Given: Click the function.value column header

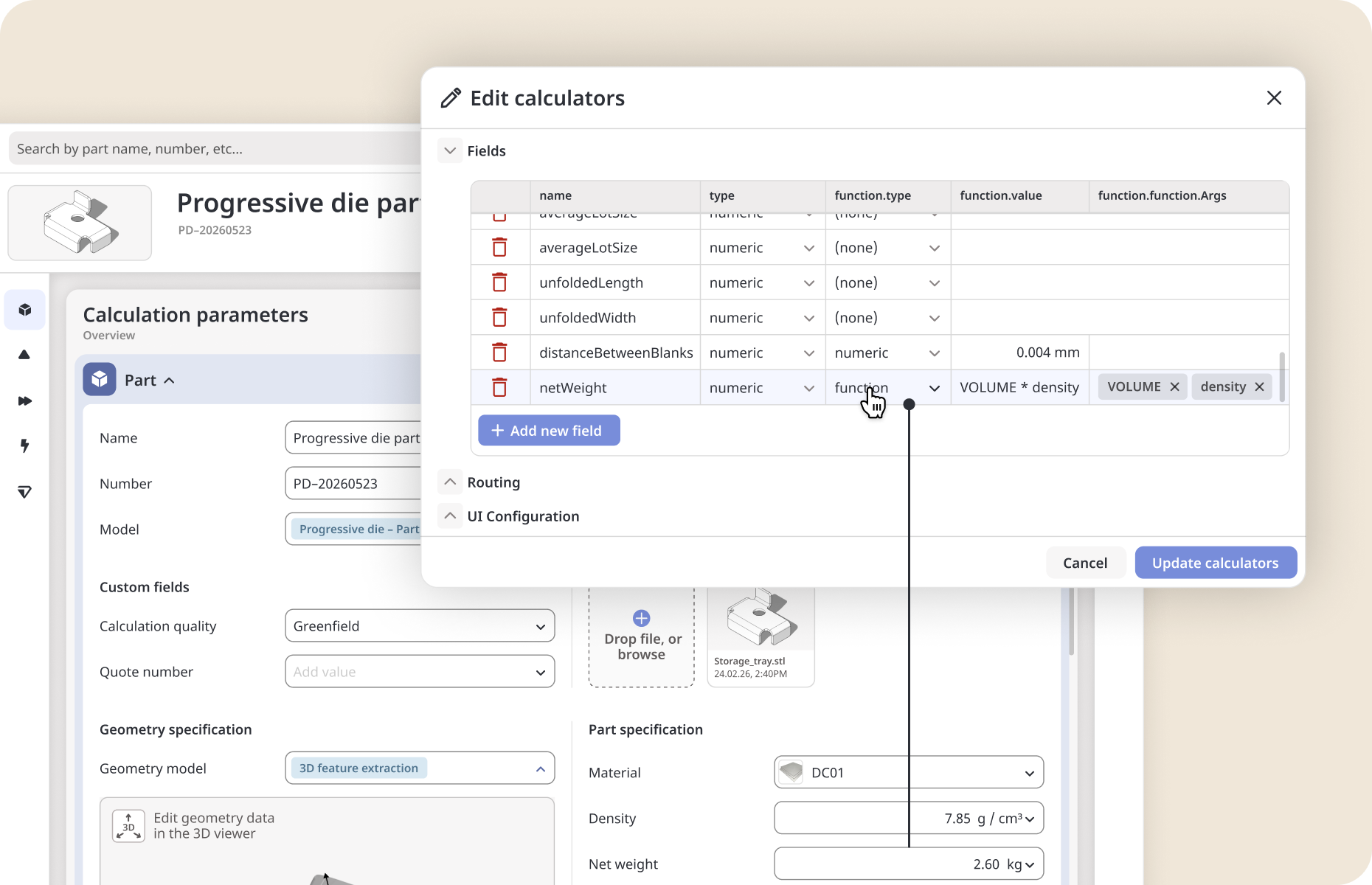Looking at the screenshot, I should tap(1020, 195).
